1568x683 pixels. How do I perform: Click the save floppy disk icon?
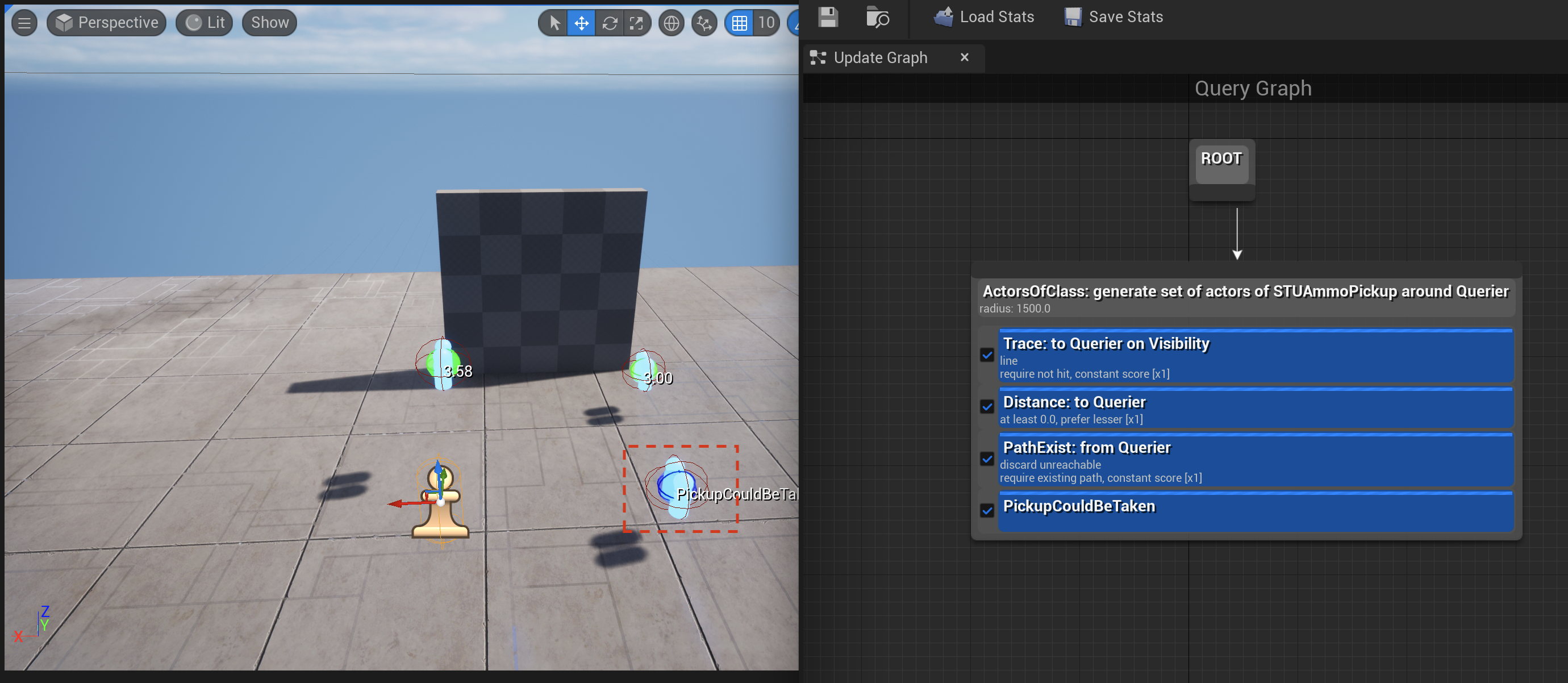tap(828, 17)
